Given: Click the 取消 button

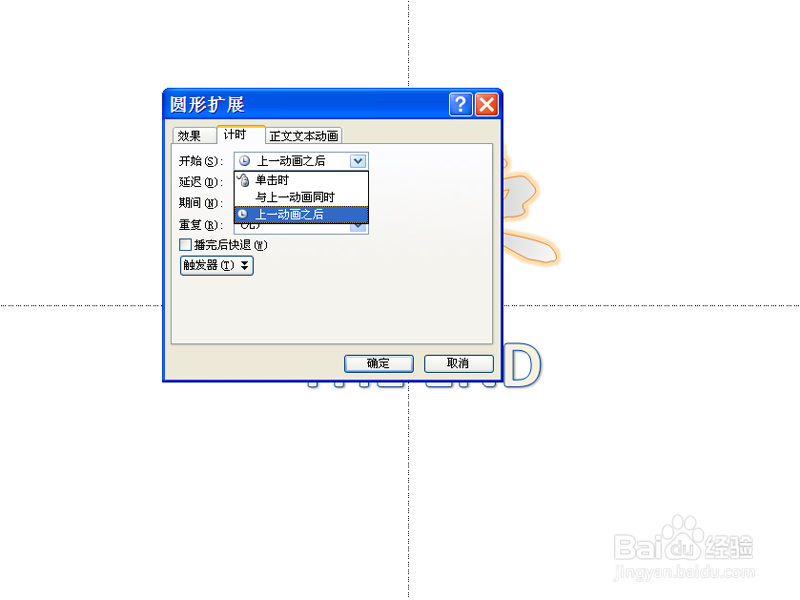Looking at the screenshot, I should coord(459,363).
